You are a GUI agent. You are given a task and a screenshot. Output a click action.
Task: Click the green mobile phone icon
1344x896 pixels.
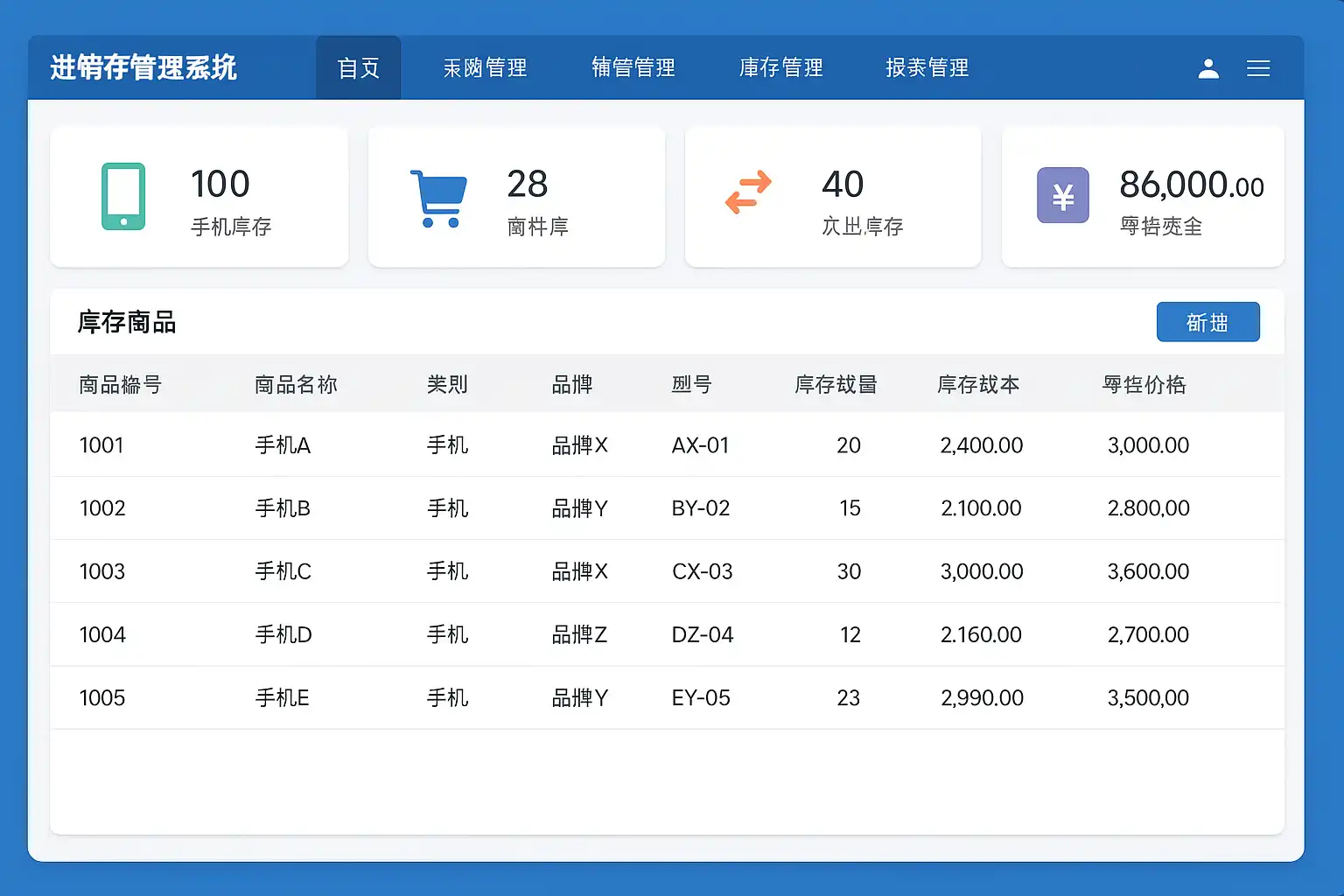[x=123, y=197]
